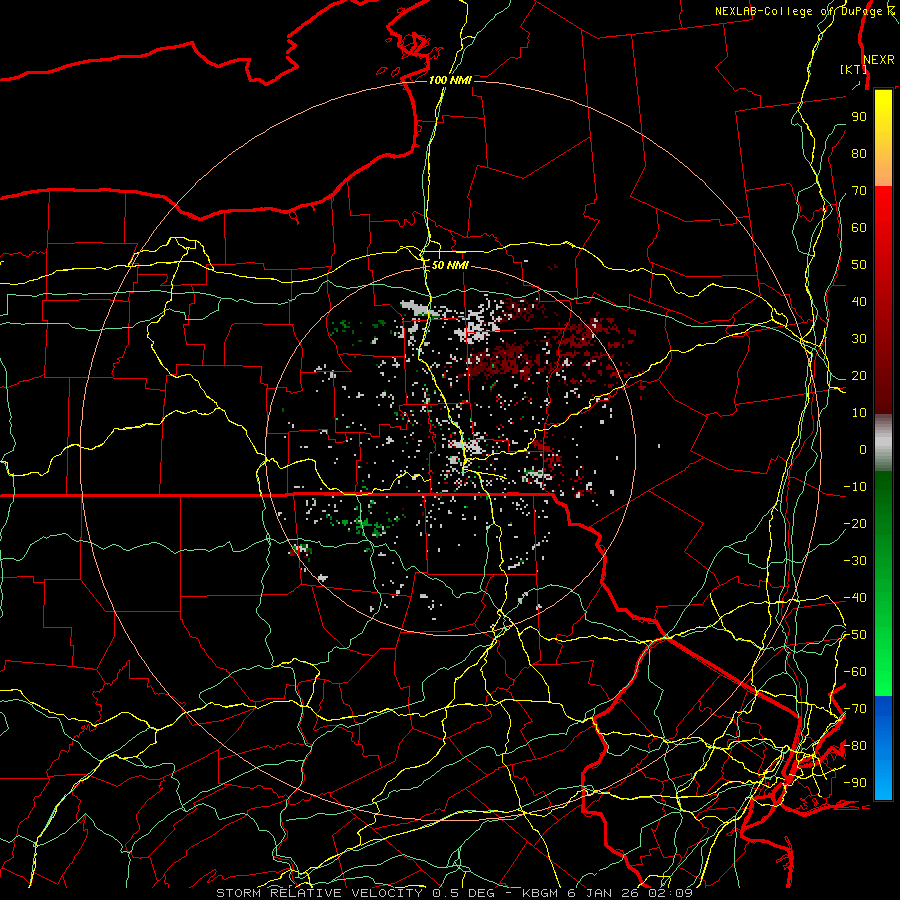Image resolution: width=900 pixels, height=900 pixels.
Task: Click the blue segment of the color bar
Action: [883, 748]
